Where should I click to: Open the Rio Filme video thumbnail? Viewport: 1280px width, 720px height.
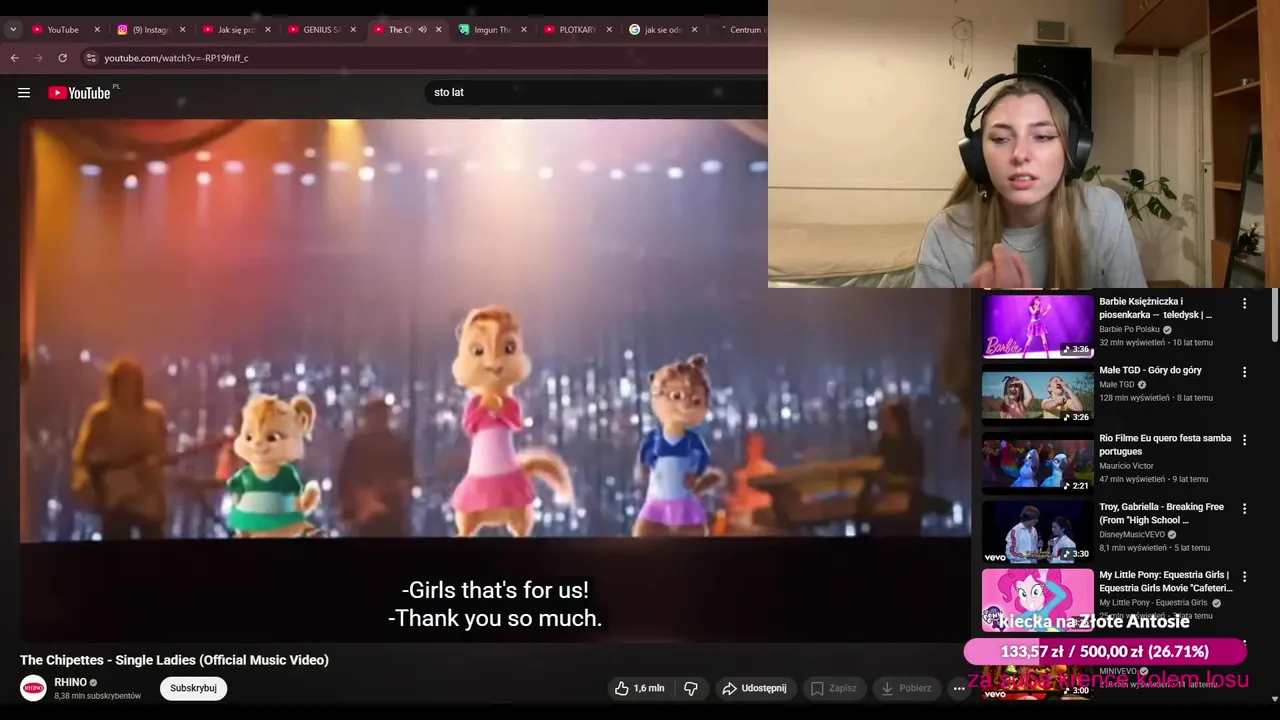1037,463
